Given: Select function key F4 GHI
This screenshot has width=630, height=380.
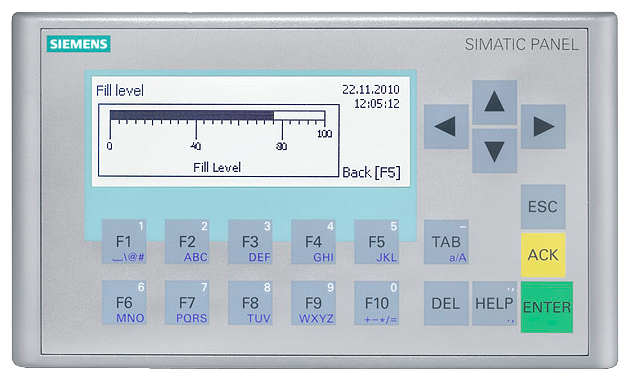Looking at the screenshot, I should click(x=313, y=242).
